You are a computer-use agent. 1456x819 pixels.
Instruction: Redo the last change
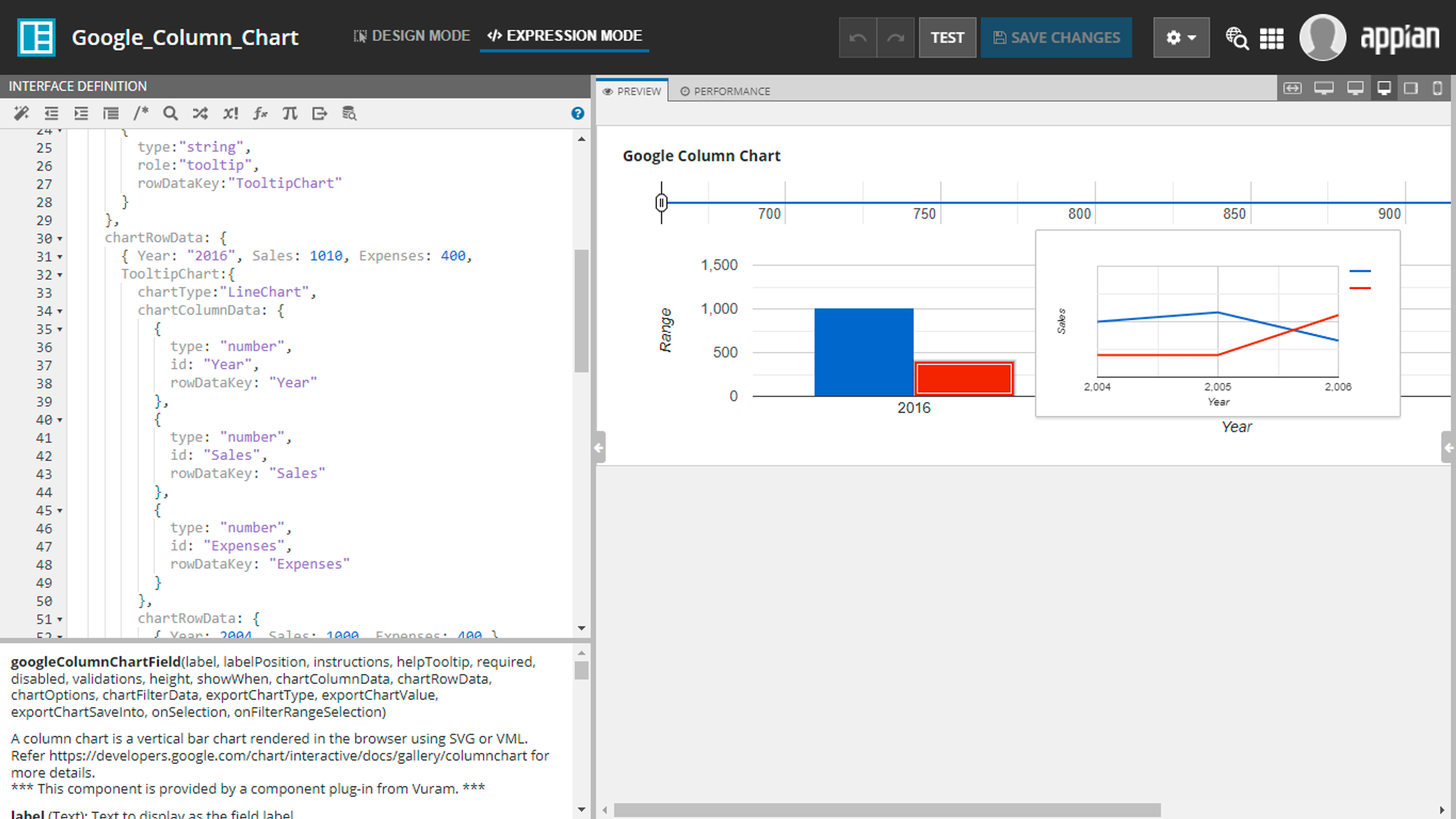tap(895, 37)
